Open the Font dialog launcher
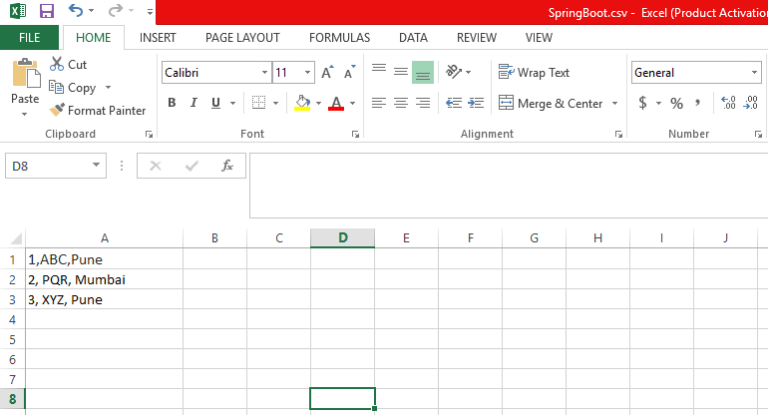The height and width of the screenshot is (415, 768). coord(355,134)
